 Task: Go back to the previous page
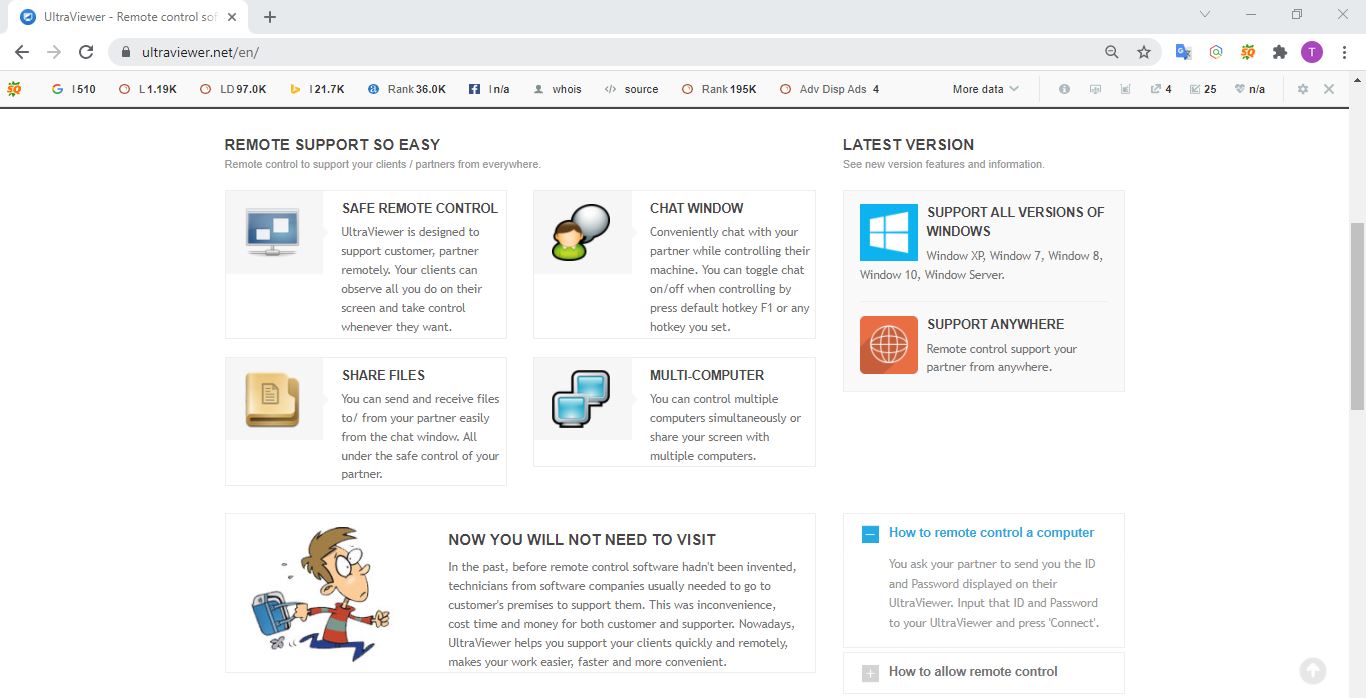click(22, 52)
